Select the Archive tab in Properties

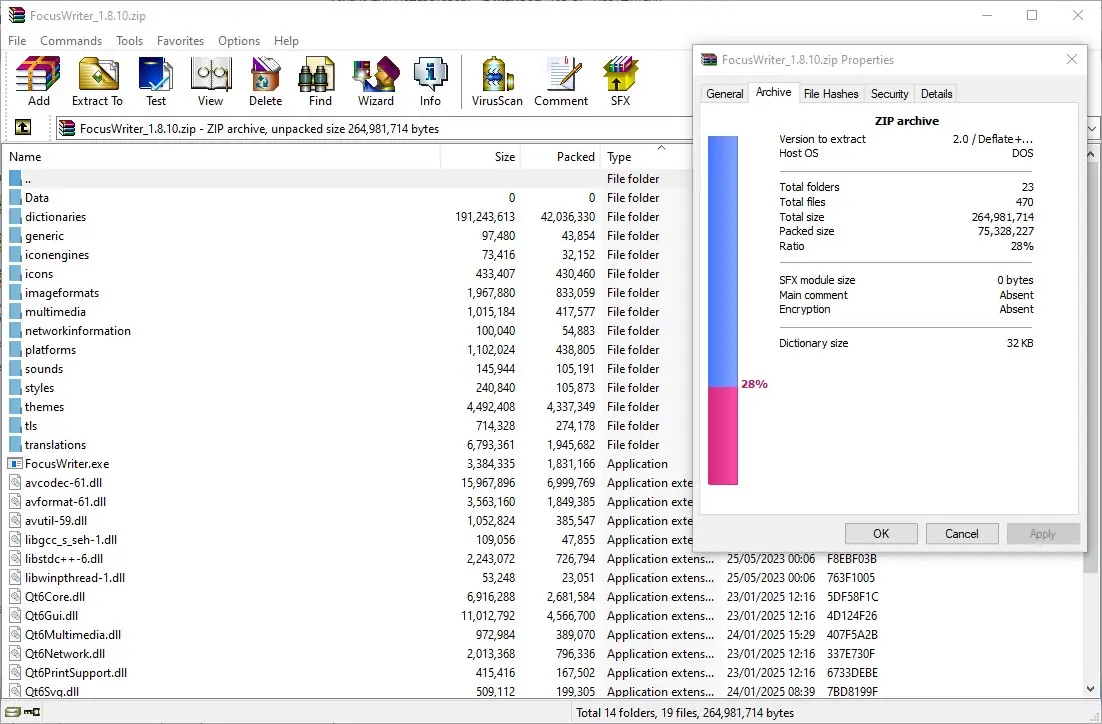773,92
